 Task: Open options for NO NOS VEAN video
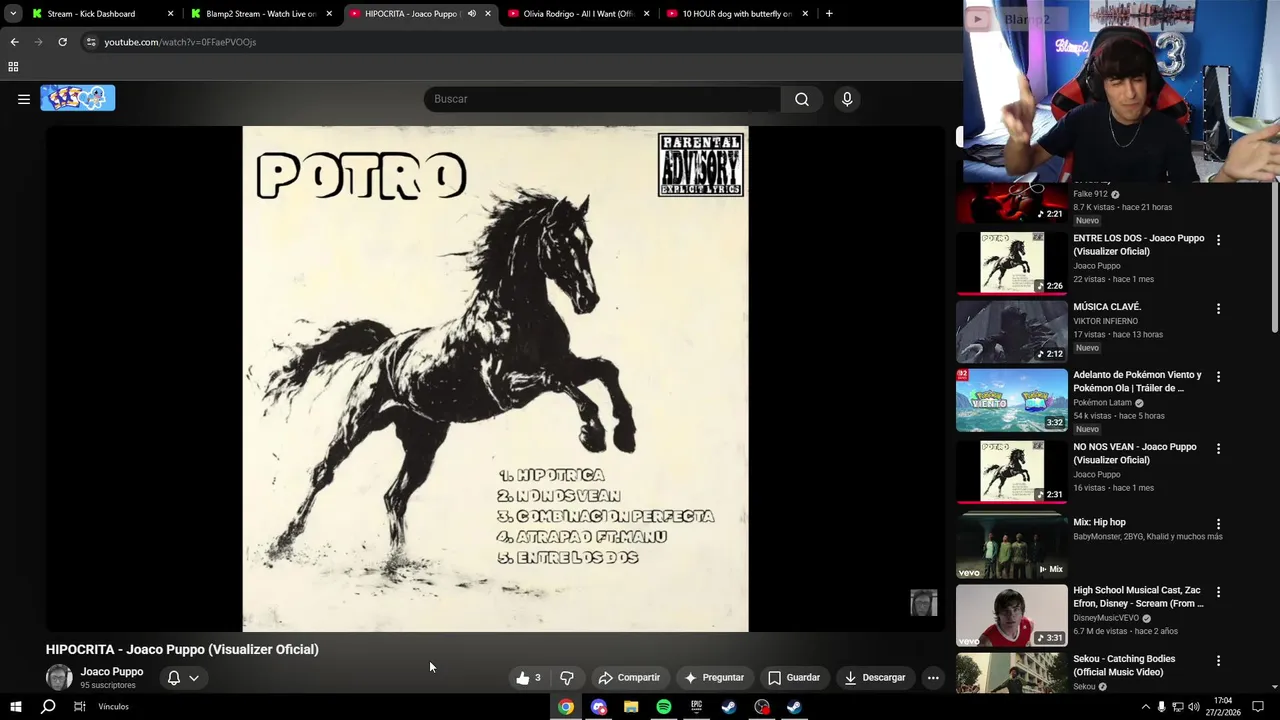pos(1218,449)
